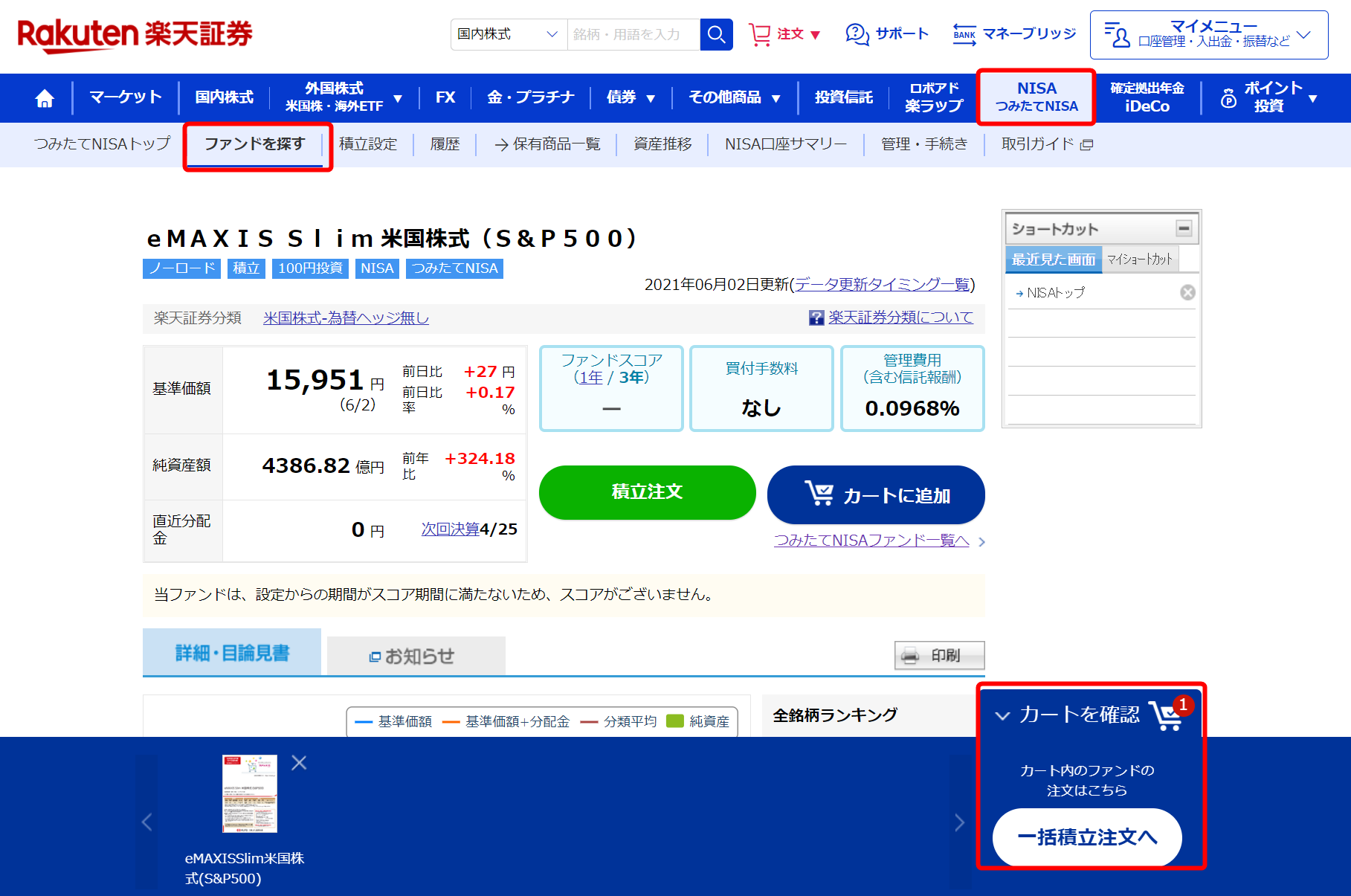Click 一括積立注文へ button
Screen dimensions: 1351x896
coord(1087,837)
